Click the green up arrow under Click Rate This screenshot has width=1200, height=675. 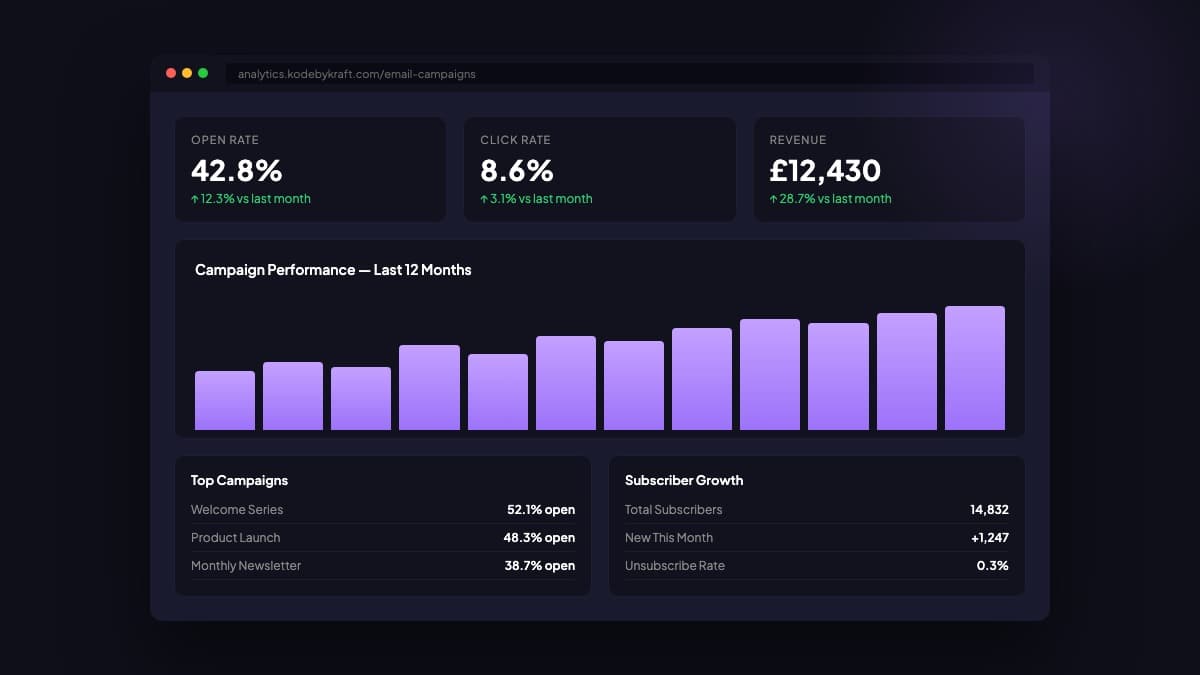click(x=484, y=199)
